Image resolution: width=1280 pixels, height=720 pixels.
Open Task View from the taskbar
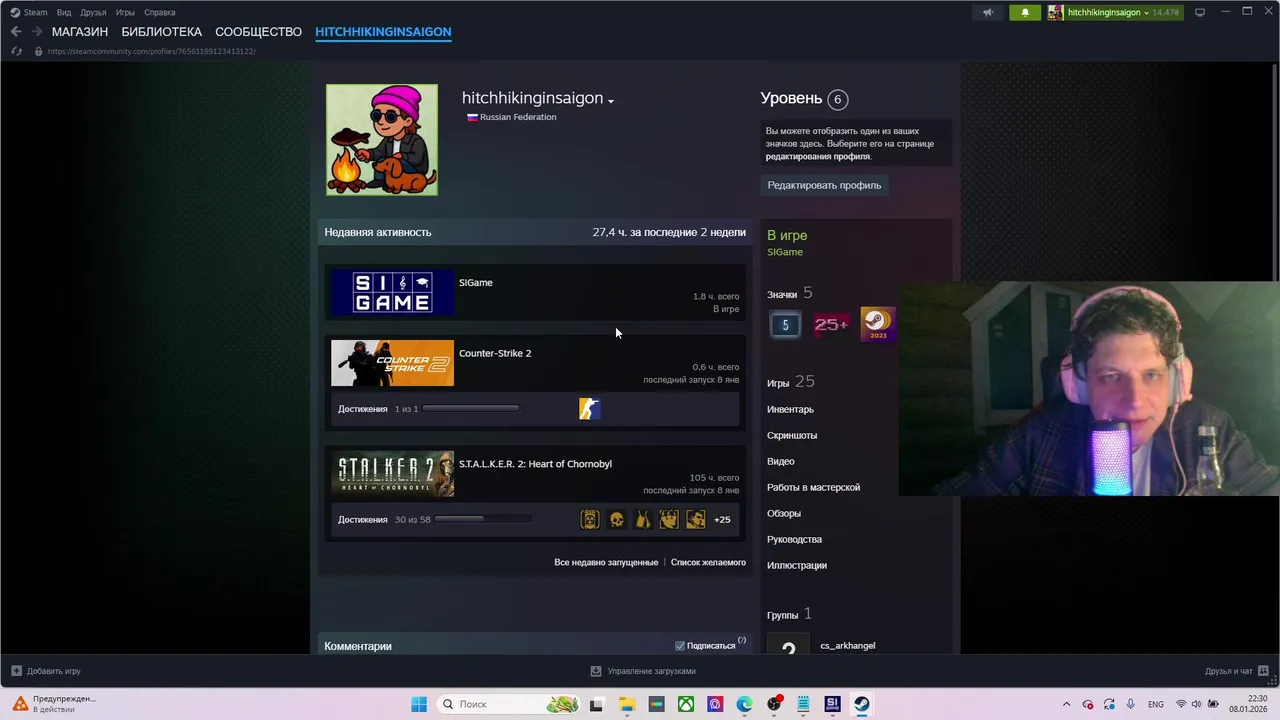[x=597, y=704]
